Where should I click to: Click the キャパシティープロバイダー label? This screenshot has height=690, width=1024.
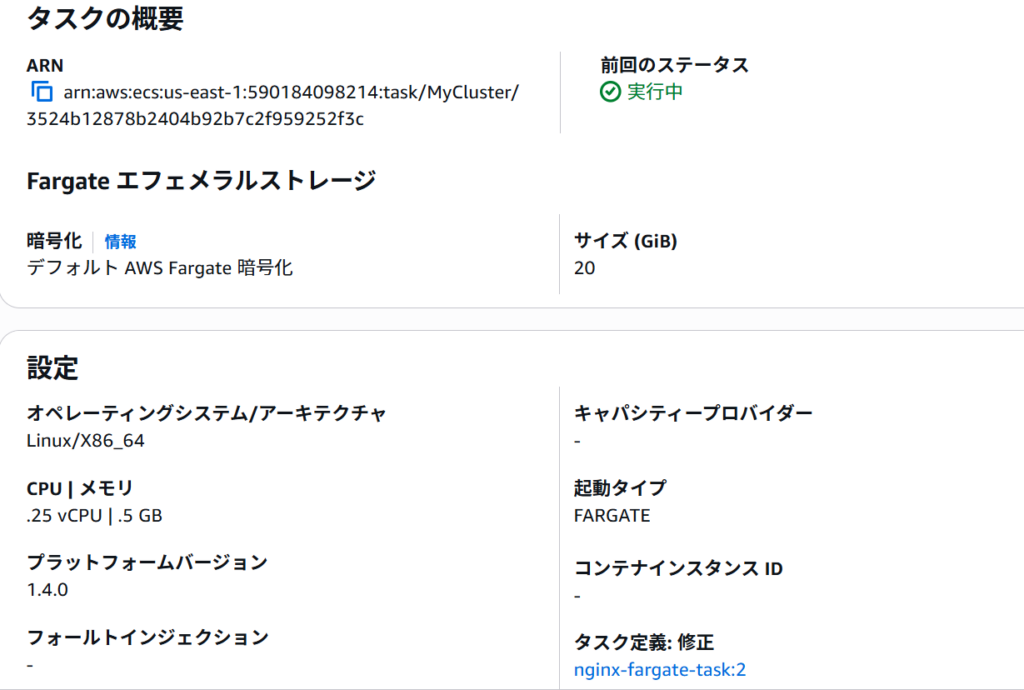pos(693,413)
